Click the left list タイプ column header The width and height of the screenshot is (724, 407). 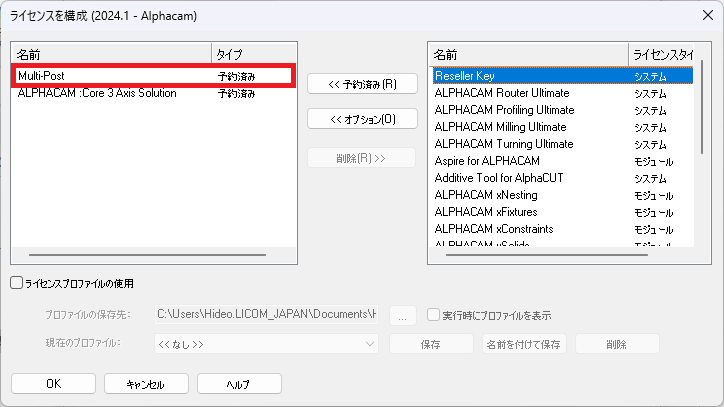coord(253,55)
